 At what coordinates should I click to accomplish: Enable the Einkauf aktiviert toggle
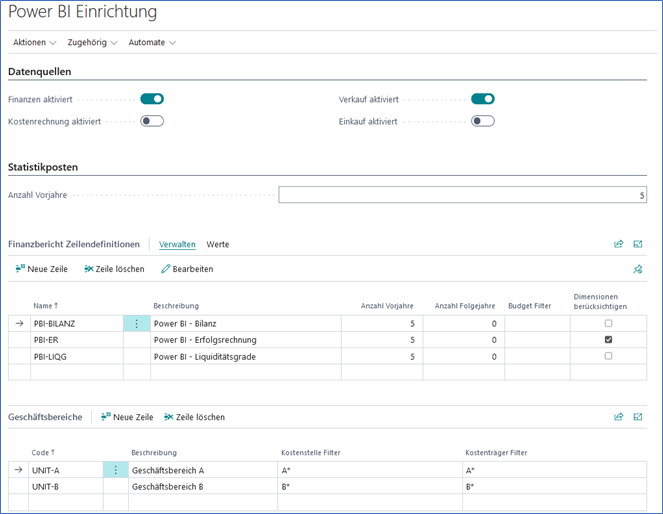pos(483,121)
